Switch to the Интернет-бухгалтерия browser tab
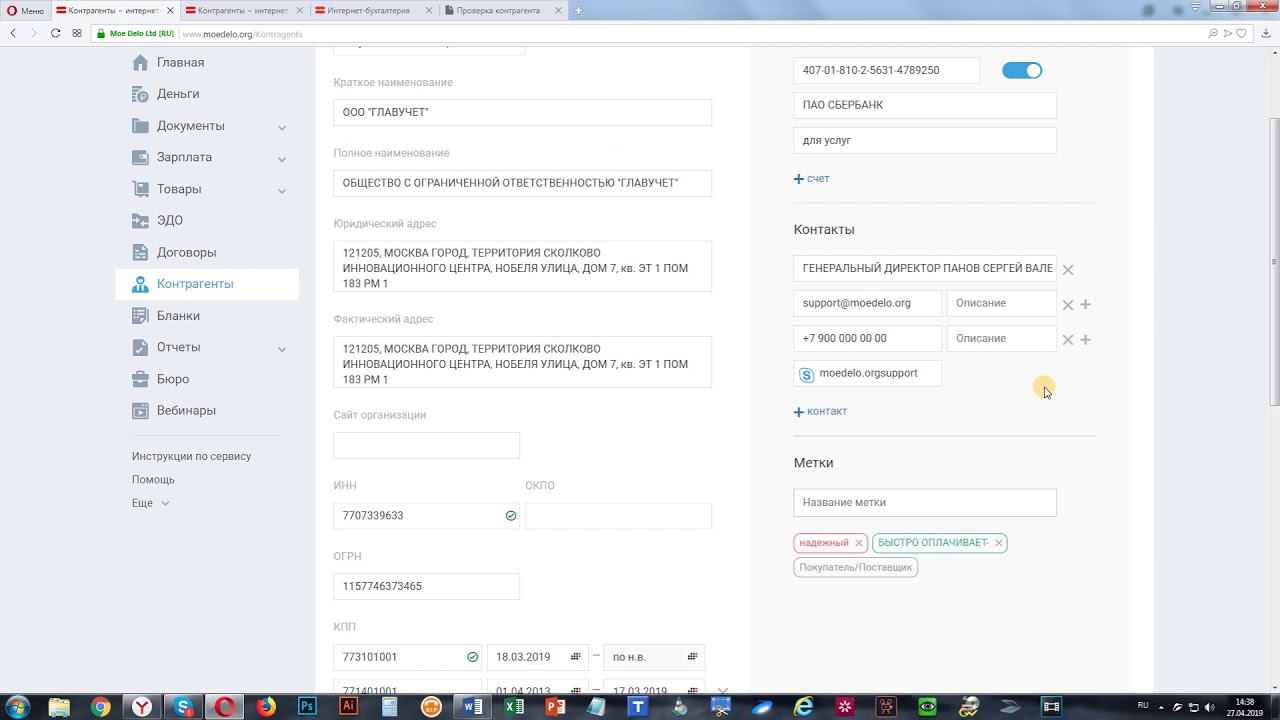This screenshot has height=720, width=1280. (375, 10)
